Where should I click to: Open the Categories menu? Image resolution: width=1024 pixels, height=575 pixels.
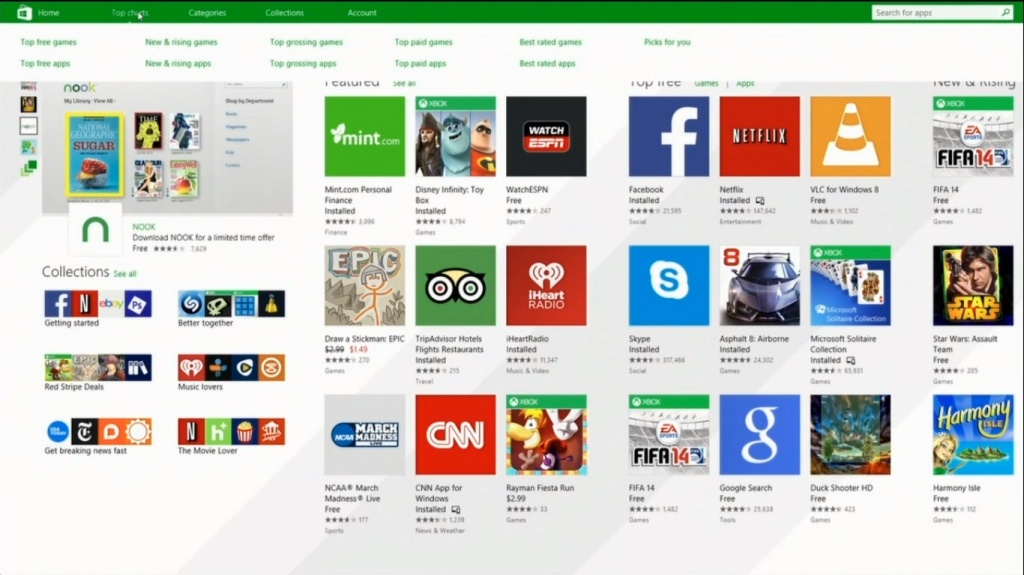(207, 12)
